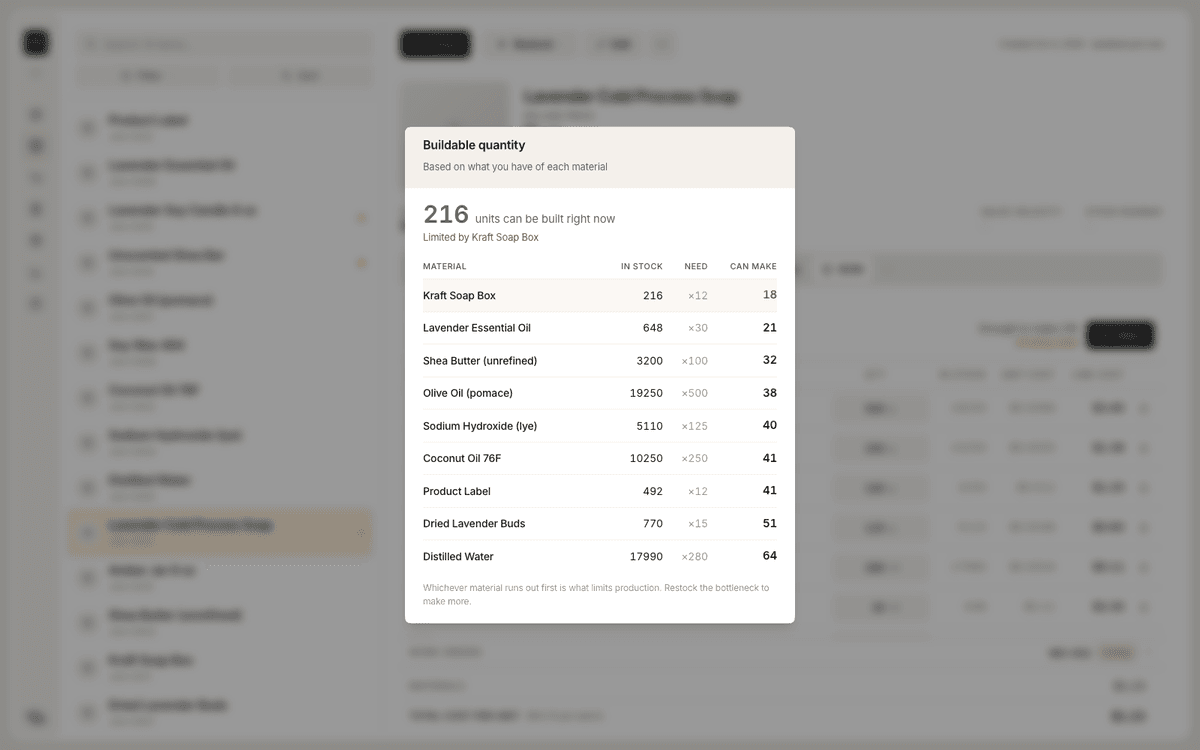Click in-stock value 10250 for Coconut Oil
Image resolution: width=1200 pixels, height=750 pixels.
(x=646, y=459)
